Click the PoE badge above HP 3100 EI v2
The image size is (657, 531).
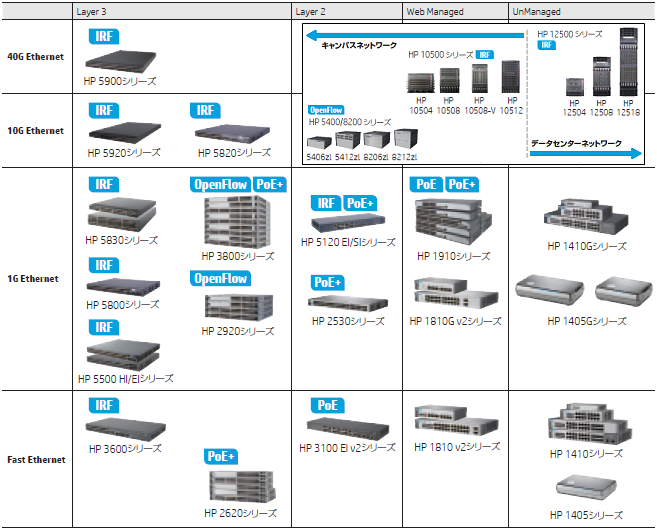coord(328,405)
